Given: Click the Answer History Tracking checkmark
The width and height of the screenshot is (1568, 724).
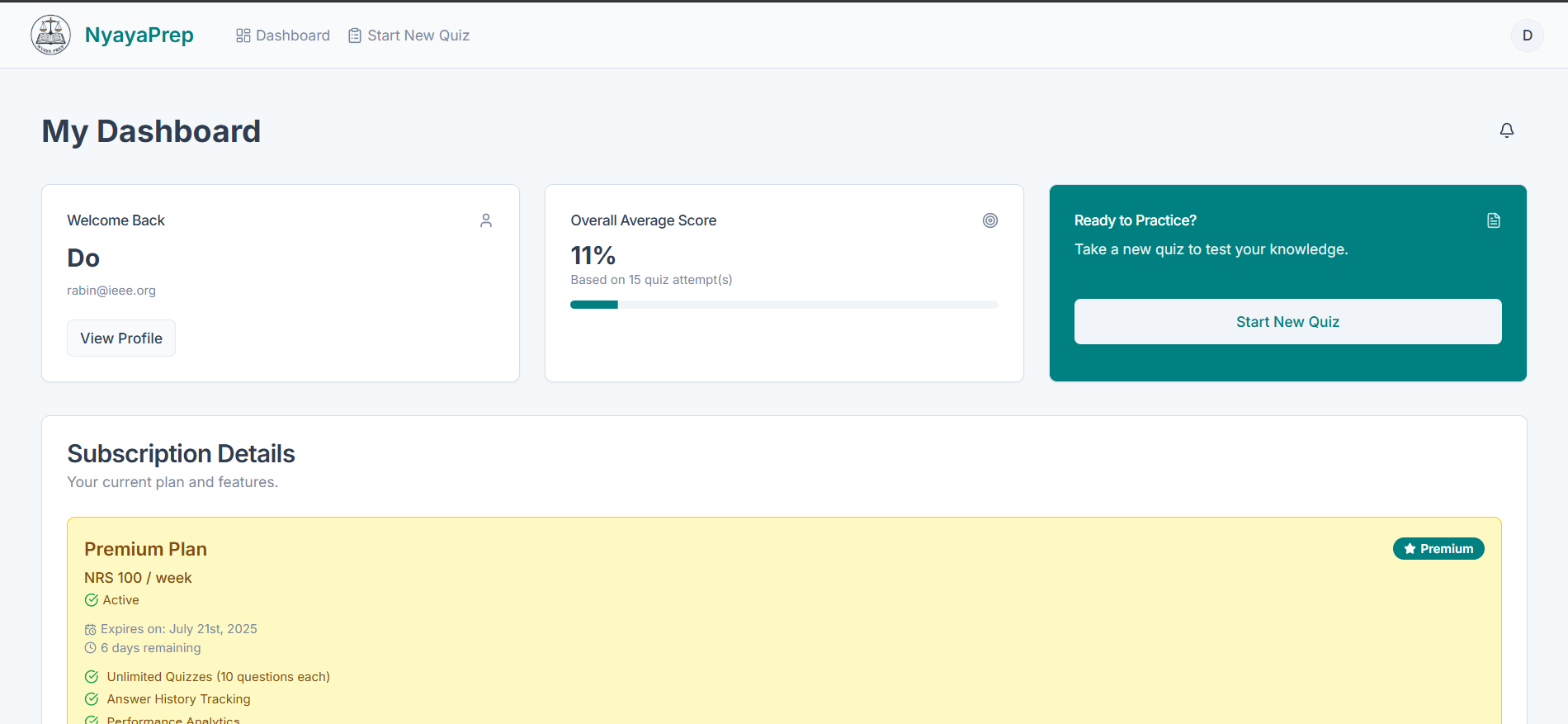Looking at the screenshot, I should (x=92, y=699).
